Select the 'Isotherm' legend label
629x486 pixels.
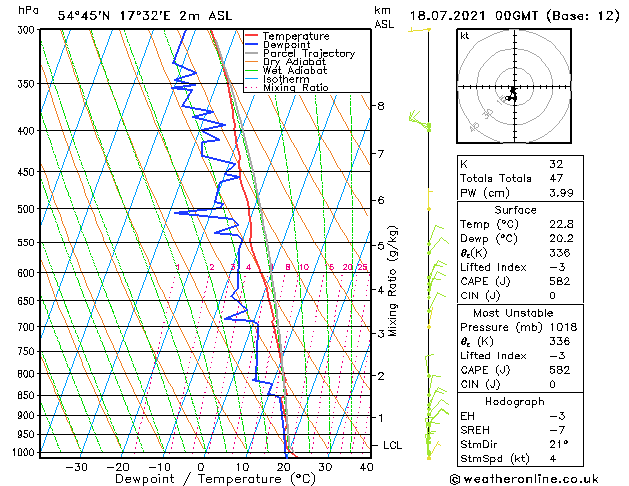pyautogui.click(x=286, y=79)
